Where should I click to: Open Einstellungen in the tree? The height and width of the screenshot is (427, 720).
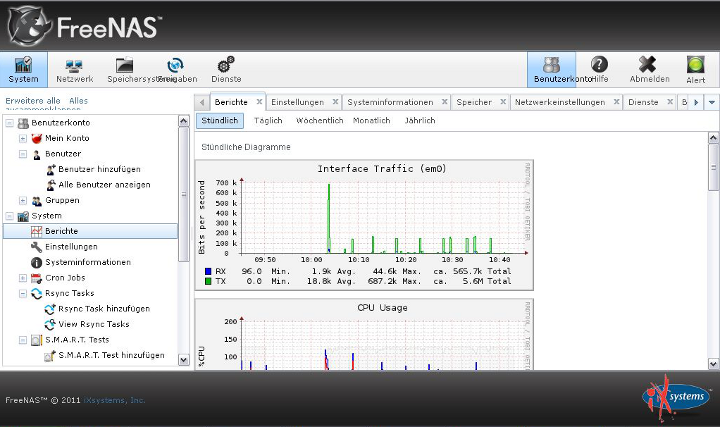pos(71,247)
